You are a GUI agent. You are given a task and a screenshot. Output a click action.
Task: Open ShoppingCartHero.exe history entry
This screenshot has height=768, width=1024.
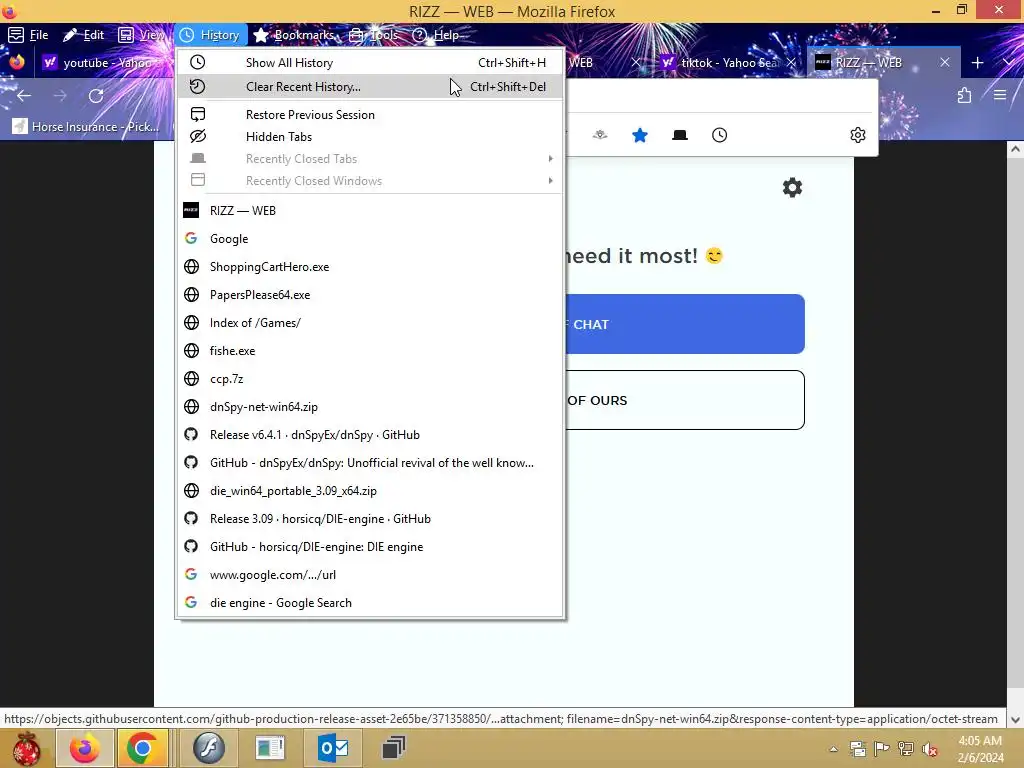pyautogui.click(x=370, y=267)
